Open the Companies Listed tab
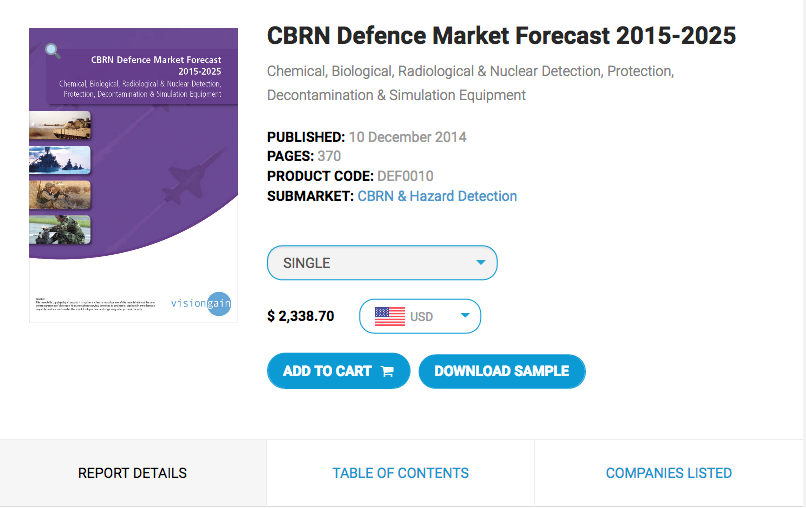This screenshot has width=806, height=508. click(668, 473)
